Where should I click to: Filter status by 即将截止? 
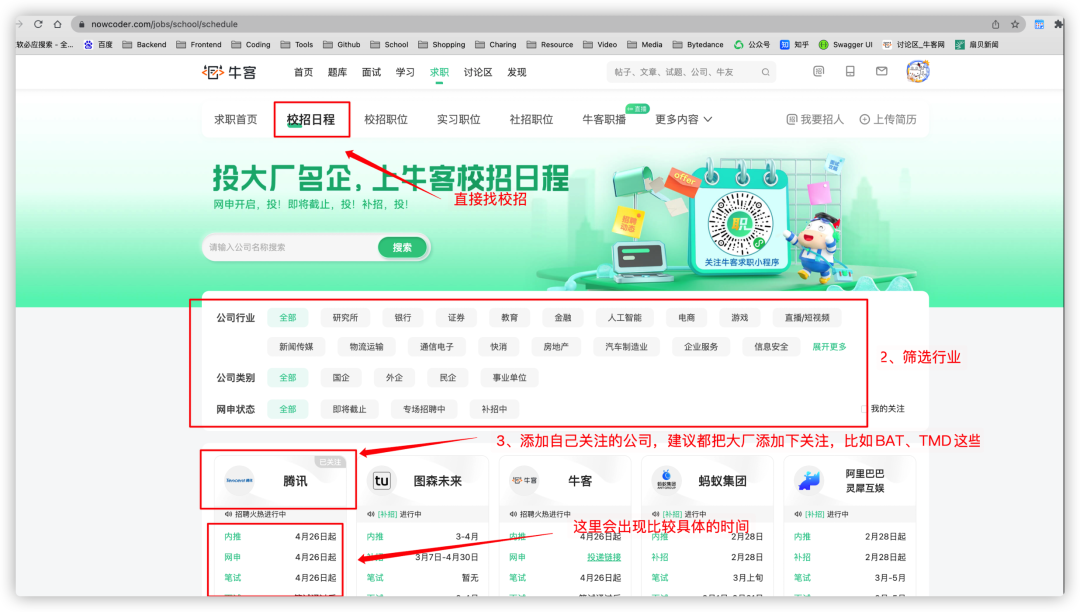pos(349,410)
